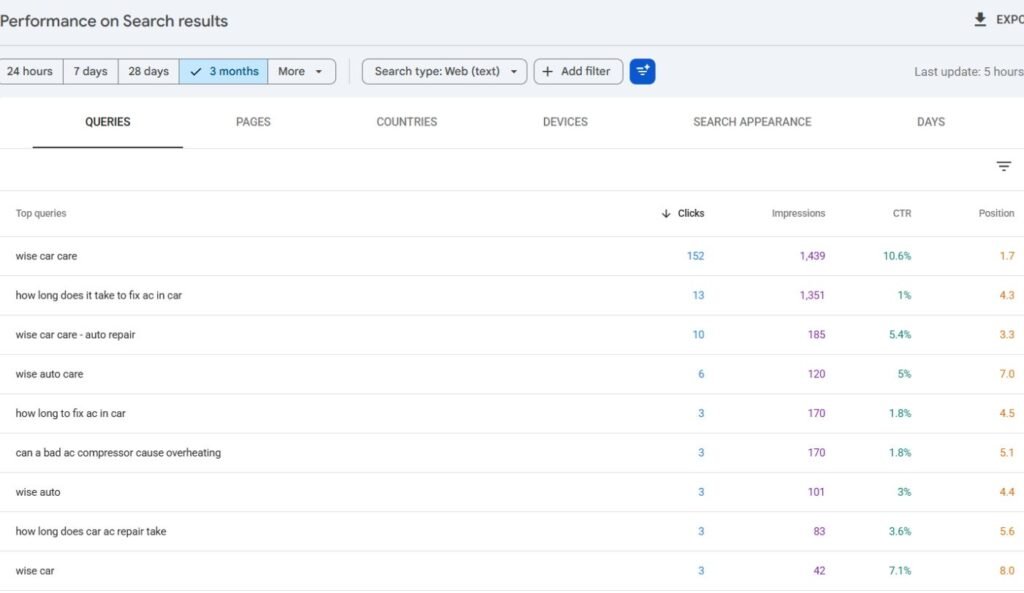Sort table by Position column header
Image resolution: width=1024 pixels, height=593 pixels.
click(x=996, y=214)
